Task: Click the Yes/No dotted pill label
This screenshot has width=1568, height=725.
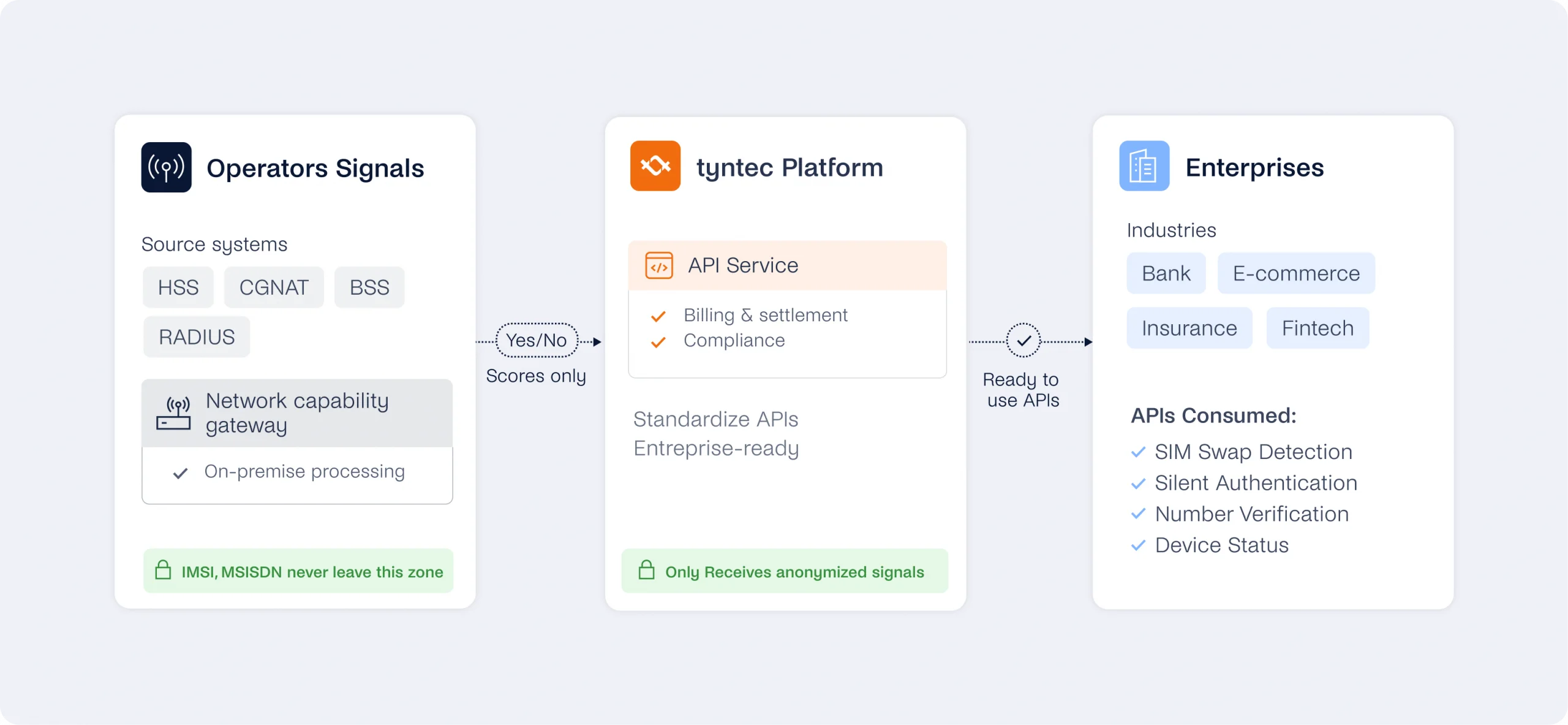Action: click(x=537, y=340)
